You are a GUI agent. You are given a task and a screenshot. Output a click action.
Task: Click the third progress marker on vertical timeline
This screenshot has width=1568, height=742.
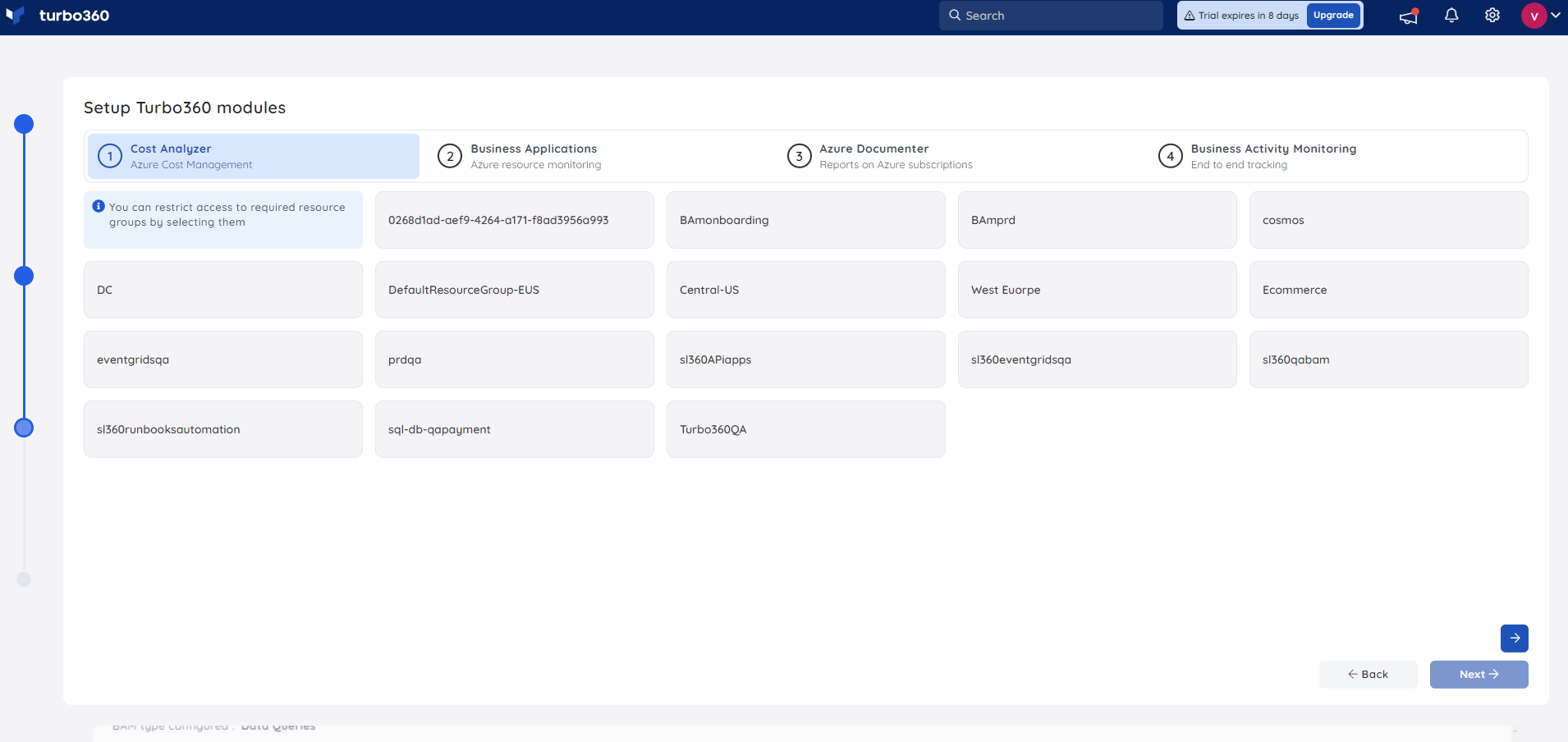24,428
